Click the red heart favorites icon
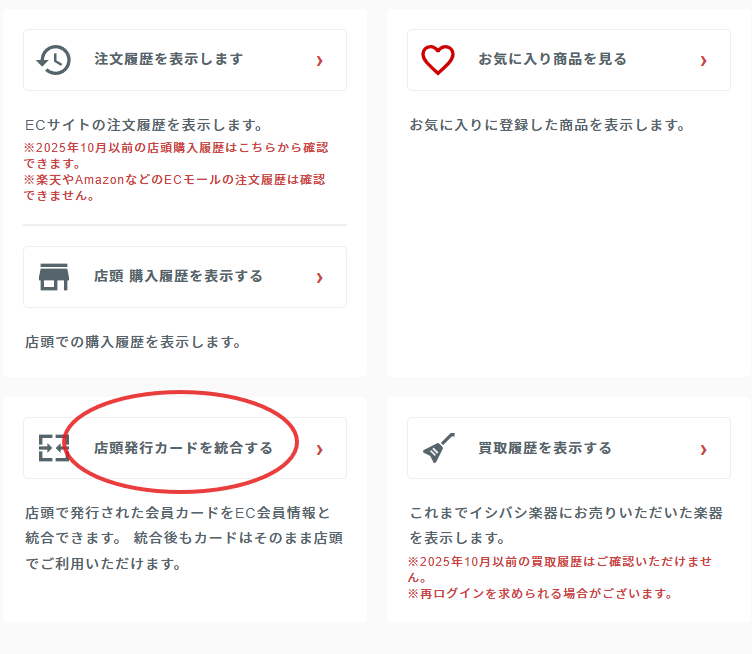The height and width of the screenshot is (654, 752). 438,60
